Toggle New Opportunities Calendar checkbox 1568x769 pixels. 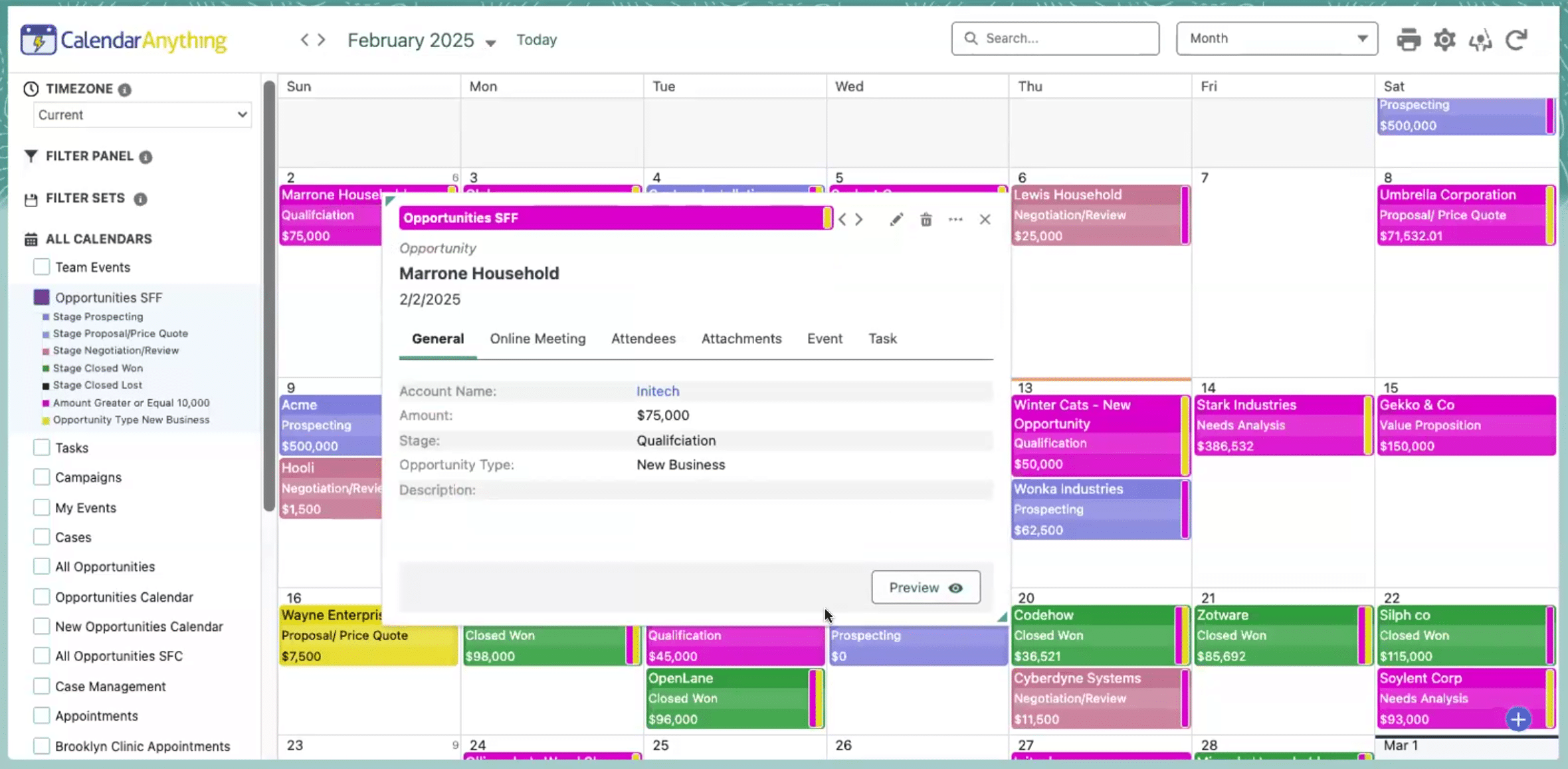41,626
